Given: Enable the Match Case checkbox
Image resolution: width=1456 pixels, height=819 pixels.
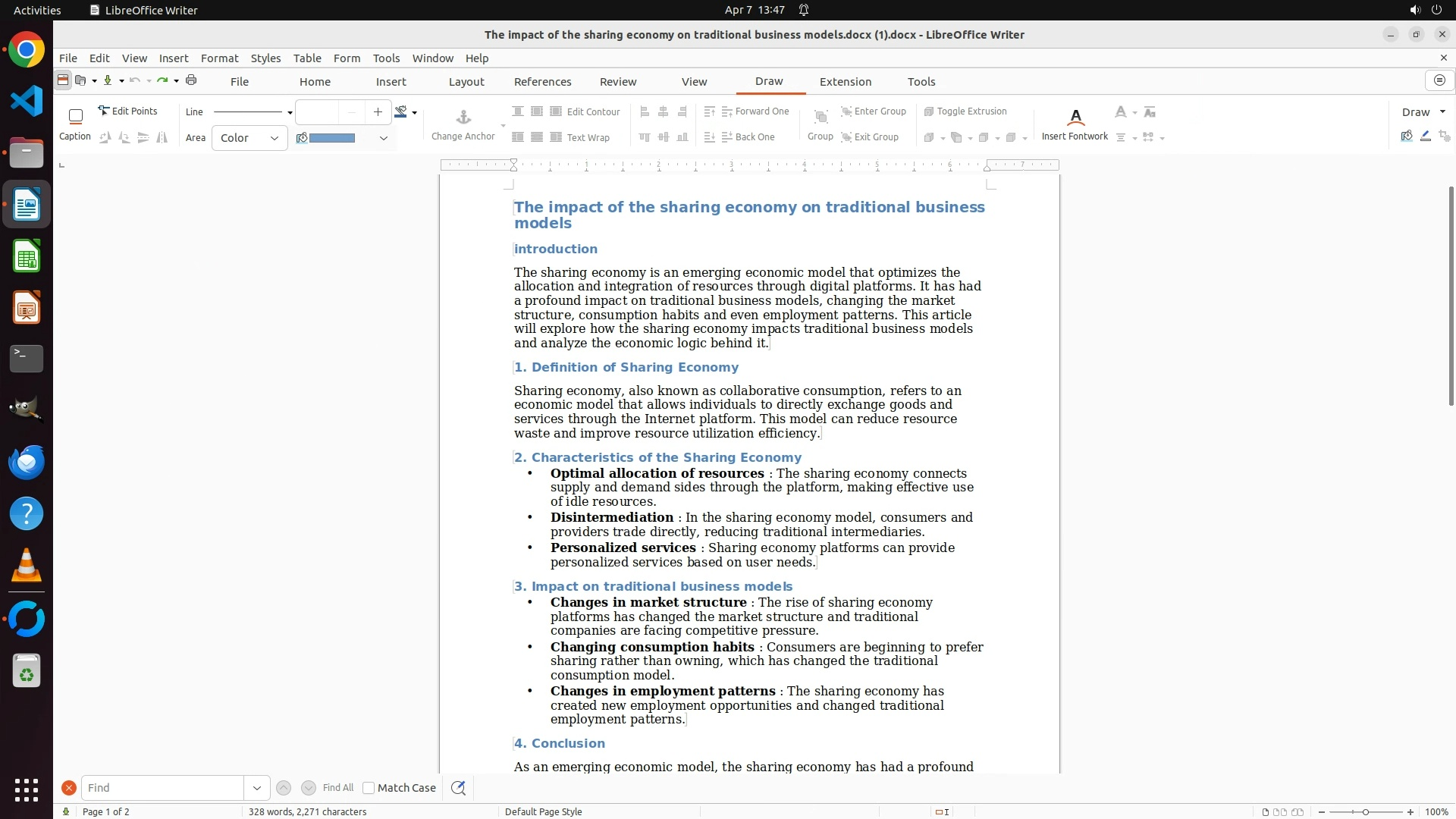Looking at the screenshot, I should point(369,788).
